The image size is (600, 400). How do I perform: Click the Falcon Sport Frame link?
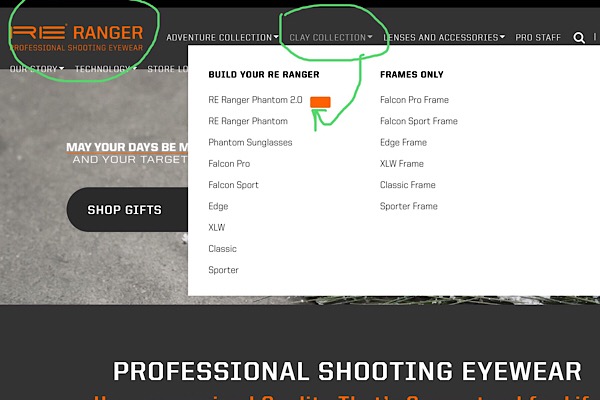[418, 121]
